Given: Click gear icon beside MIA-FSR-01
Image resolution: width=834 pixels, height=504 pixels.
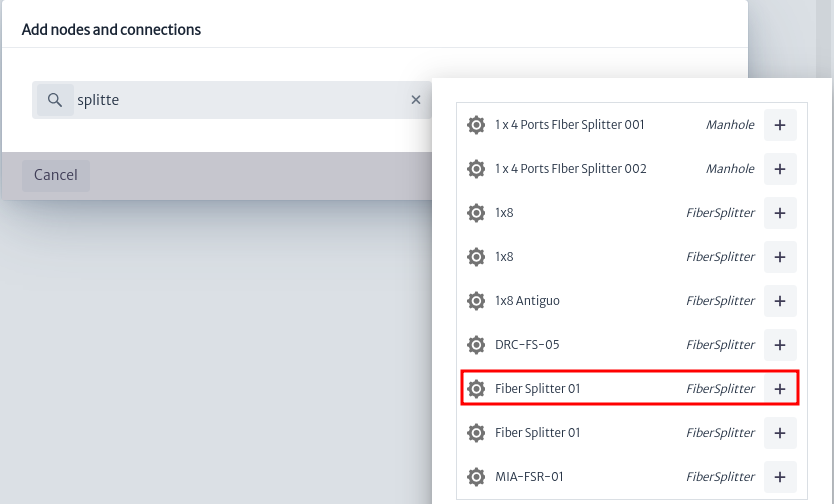Looking at the screenshot, I should click(476, 477).
